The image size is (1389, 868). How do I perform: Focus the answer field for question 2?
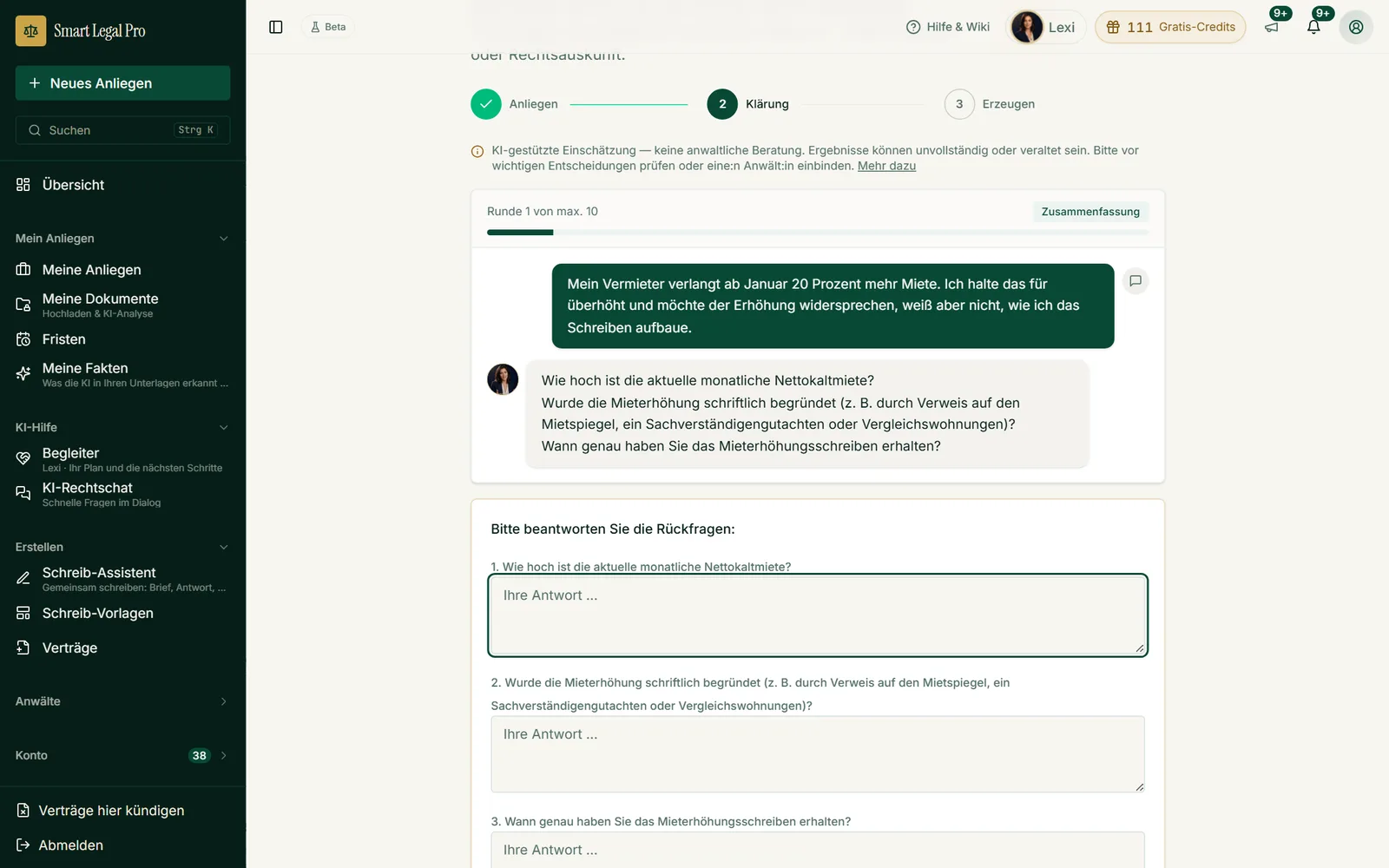click(818, 754)
